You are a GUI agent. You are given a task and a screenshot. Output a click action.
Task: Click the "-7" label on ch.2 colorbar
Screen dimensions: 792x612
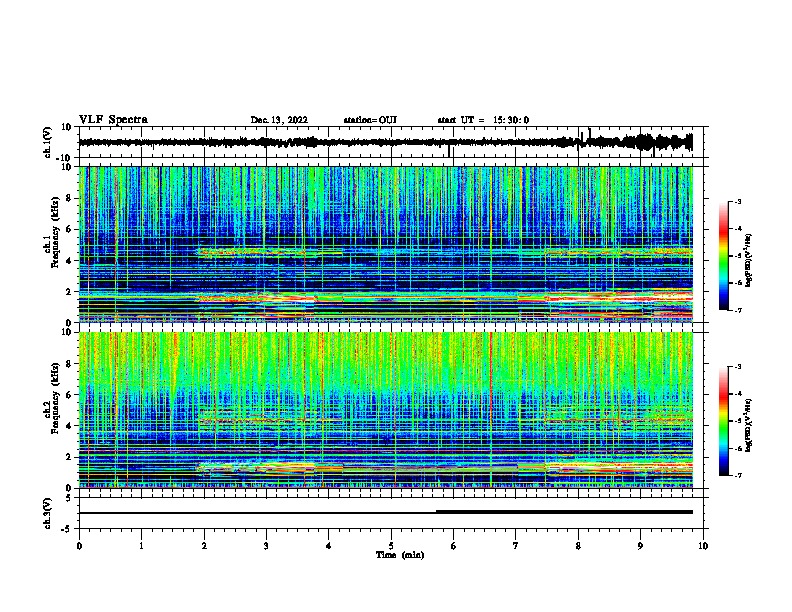(738, 475)
